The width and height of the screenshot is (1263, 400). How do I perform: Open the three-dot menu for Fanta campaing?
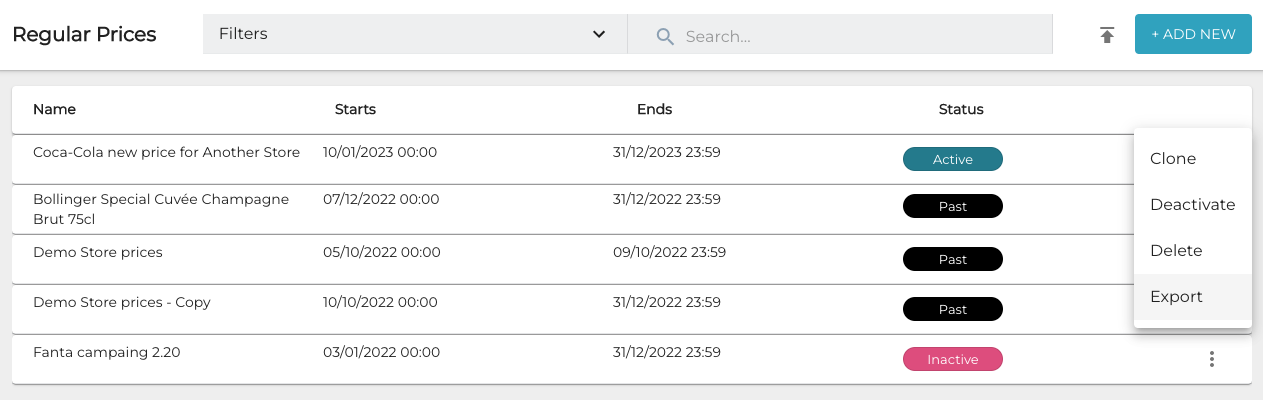click(x=1211, y=359)
